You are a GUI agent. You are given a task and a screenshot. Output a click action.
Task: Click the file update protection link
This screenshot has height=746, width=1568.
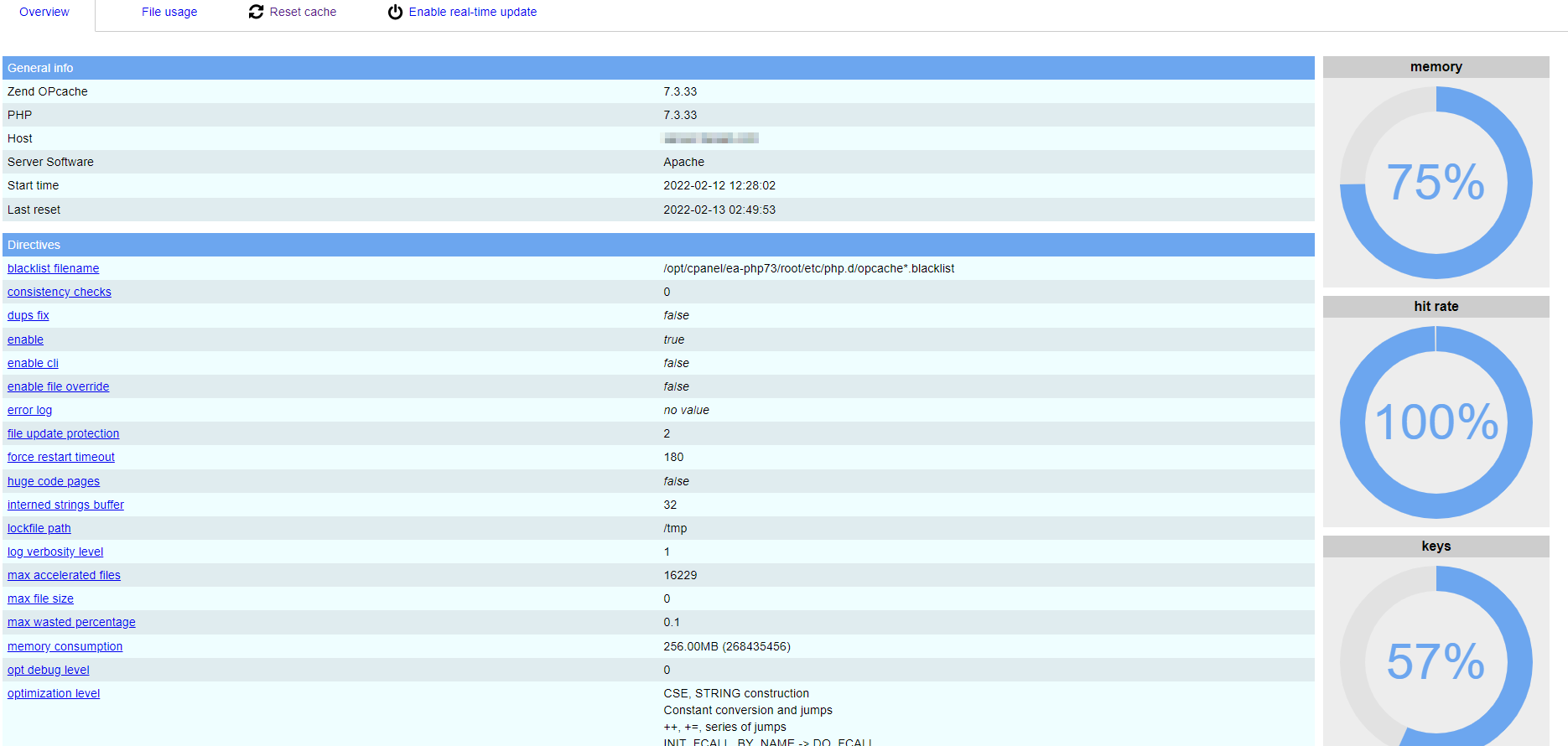coord(64,433)
